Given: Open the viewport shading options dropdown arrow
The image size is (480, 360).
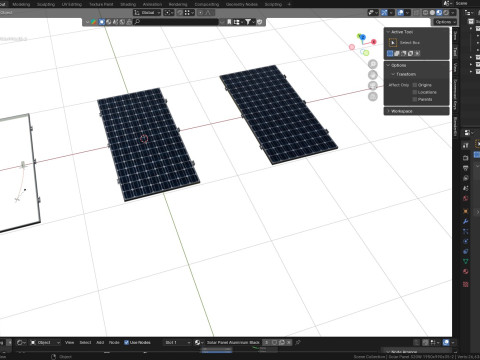Looking at the screenshot, I should [x=453, y=13].
